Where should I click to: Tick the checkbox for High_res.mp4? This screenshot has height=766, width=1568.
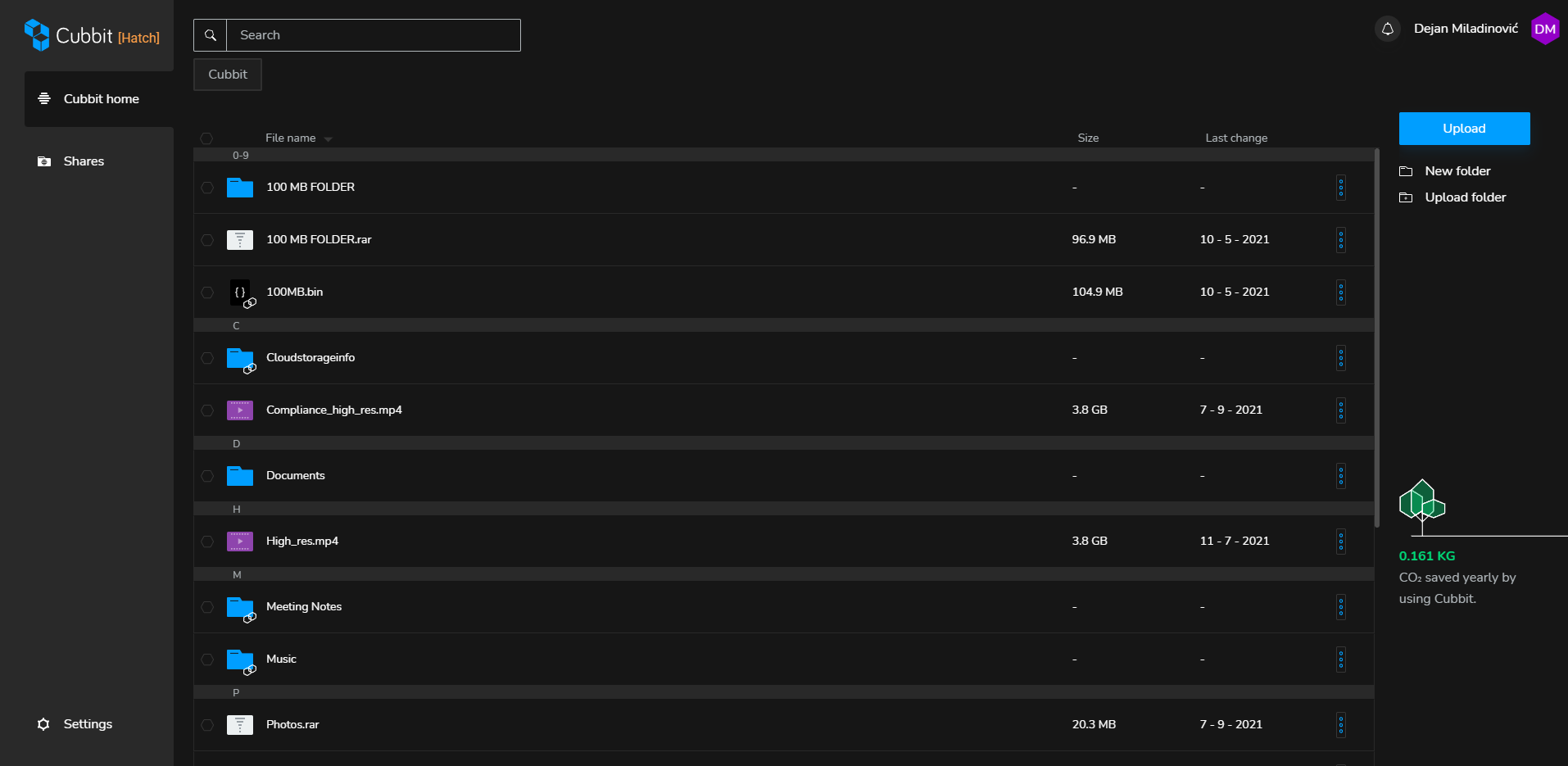207,542
